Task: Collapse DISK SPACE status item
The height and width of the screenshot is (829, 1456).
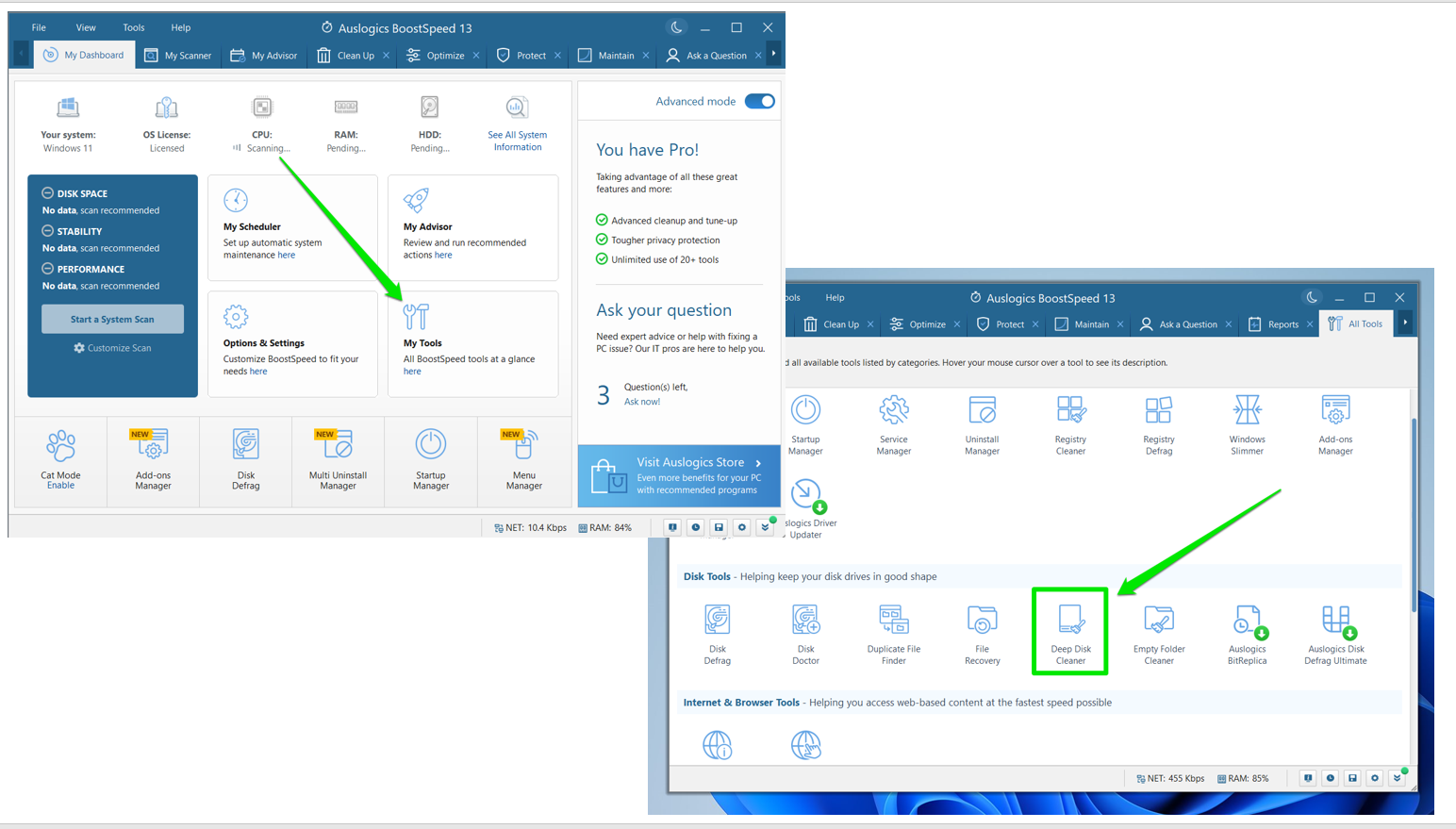Action: 47,192
